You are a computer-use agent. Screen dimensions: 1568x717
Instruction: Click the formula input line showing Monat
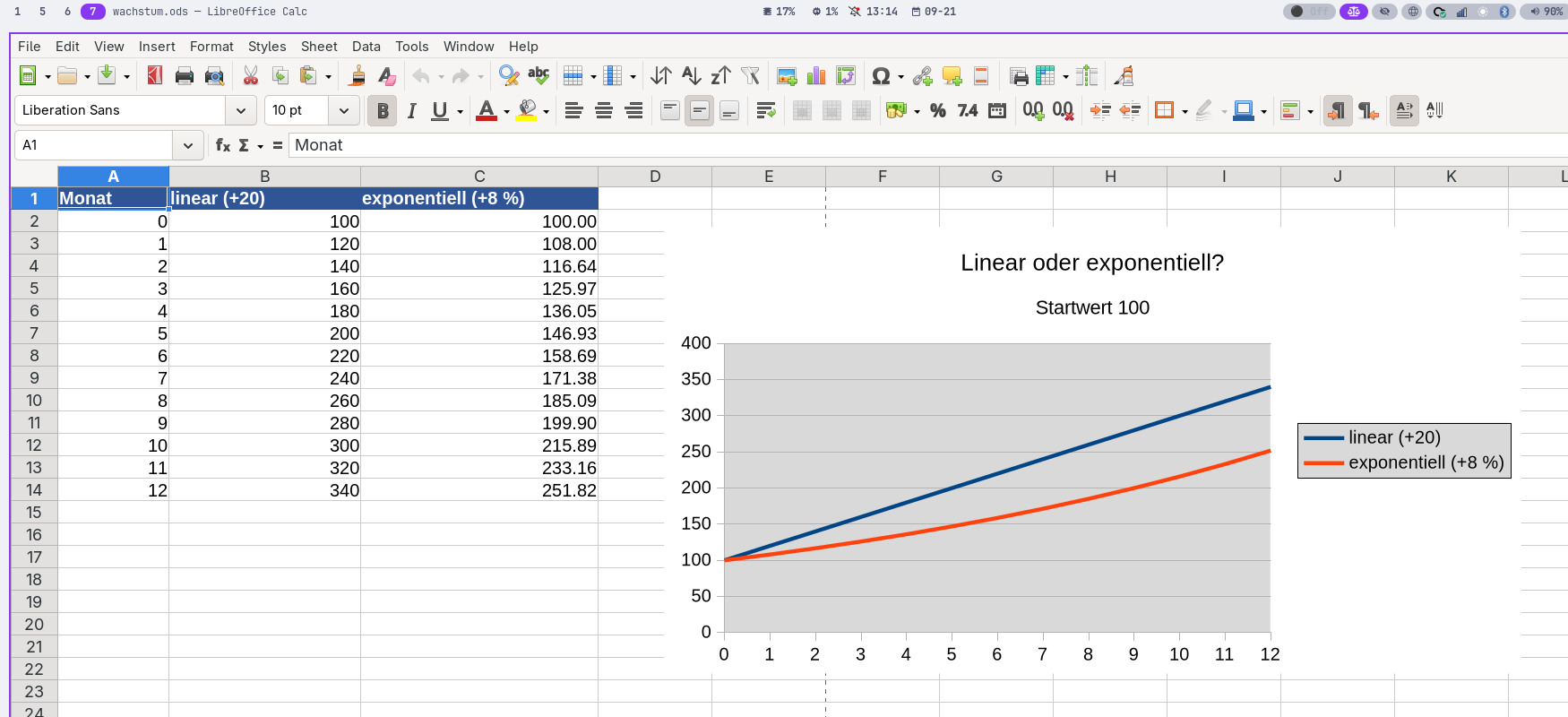pos(927,145)
